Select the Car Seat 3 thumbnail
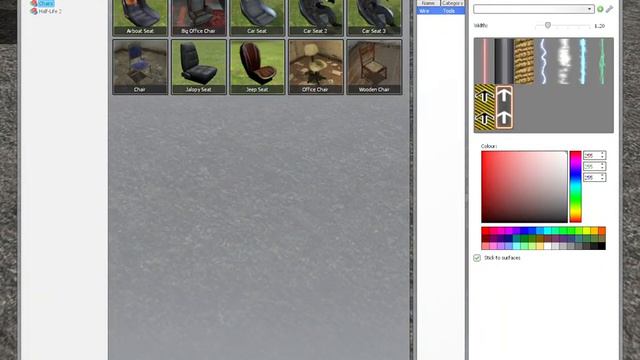This screenshot has width=640, height=360. tap(374, 18)
